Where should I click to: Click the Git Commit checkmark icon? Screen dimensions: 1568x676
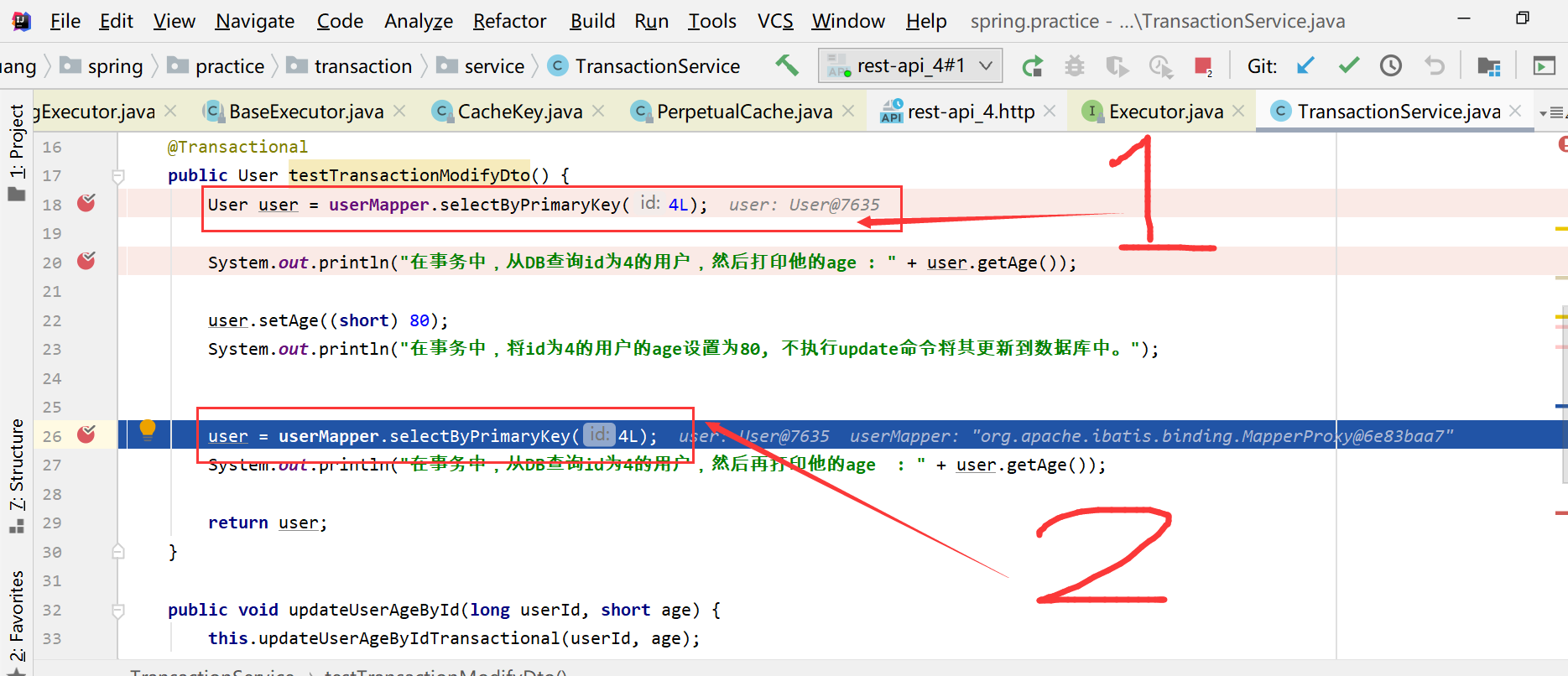tap(1348, 65)
